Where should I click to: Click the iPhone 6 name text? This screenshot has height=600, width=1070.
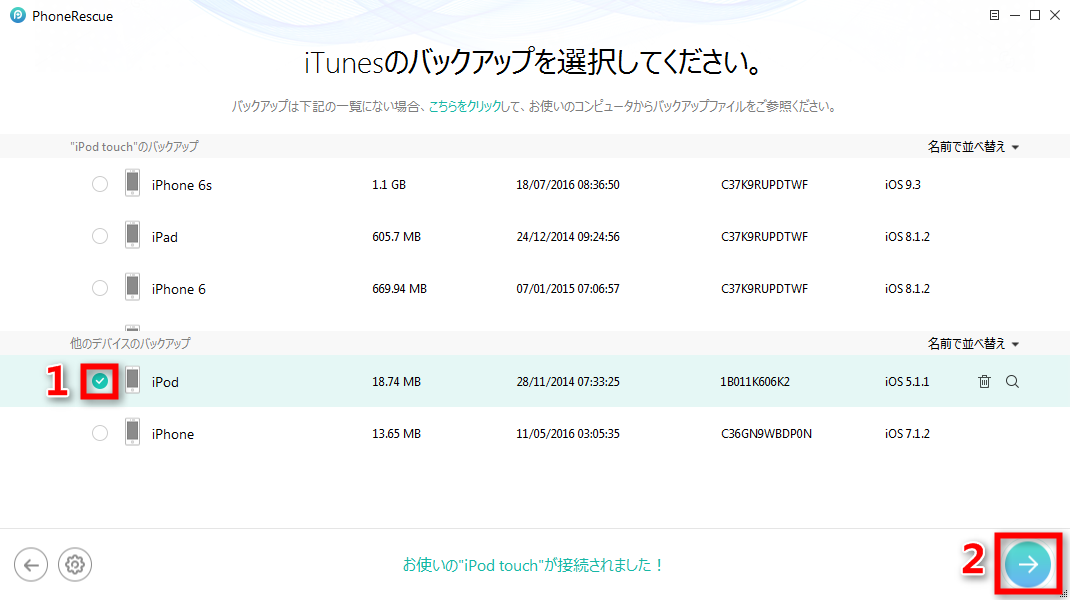178,289
